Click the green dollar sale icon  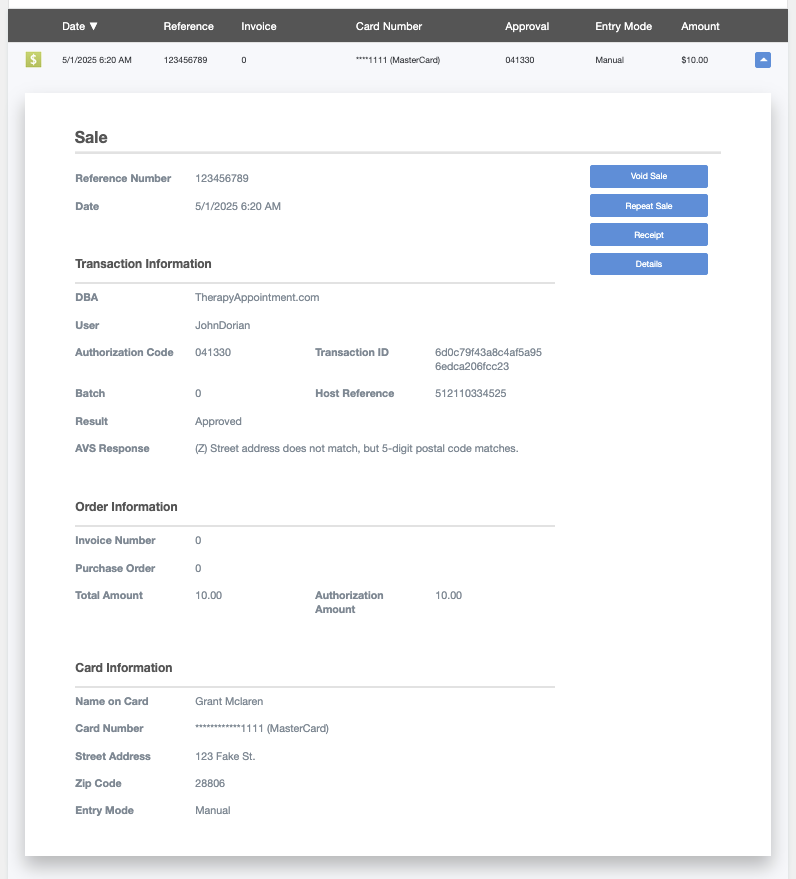click(33, 59)
